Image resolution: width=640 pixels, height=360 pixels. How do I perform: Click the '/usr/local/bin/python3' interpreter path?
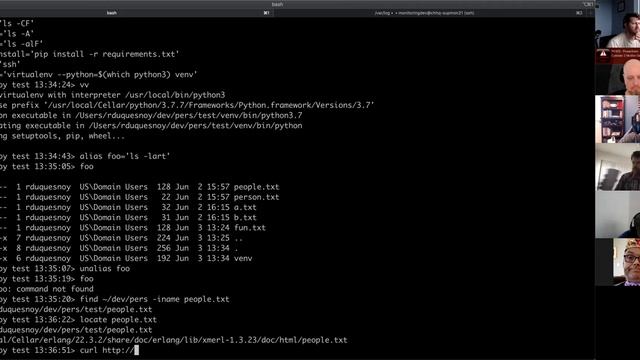[x=175, y=95]
